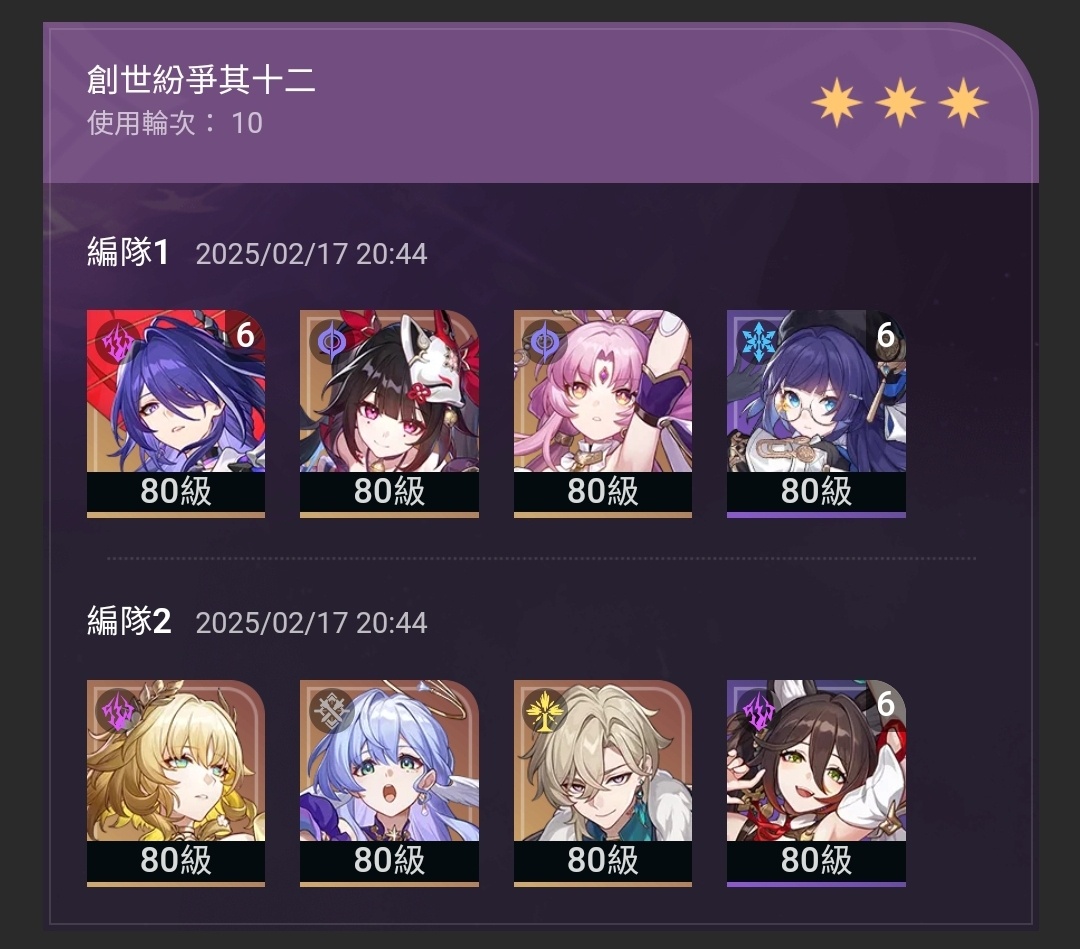
Task: Select blonde Aglaea portrait in Team 2
Action: tap(176, 783)
